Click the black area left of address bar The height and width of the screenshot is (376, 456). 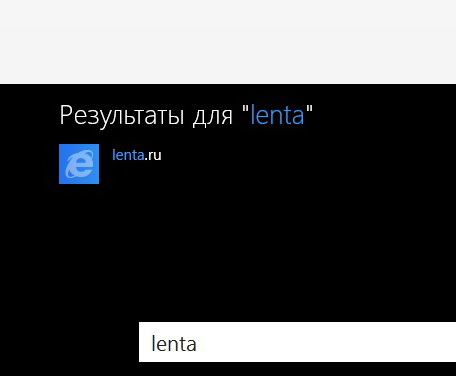(x=69, y=342)
